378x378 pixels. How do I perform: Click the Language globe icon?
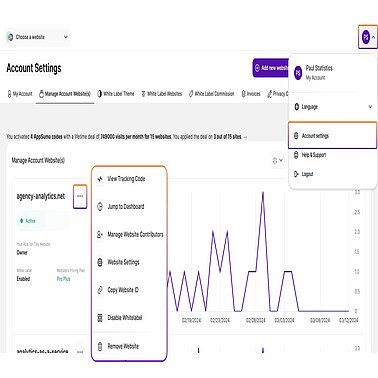click(297, 107)
